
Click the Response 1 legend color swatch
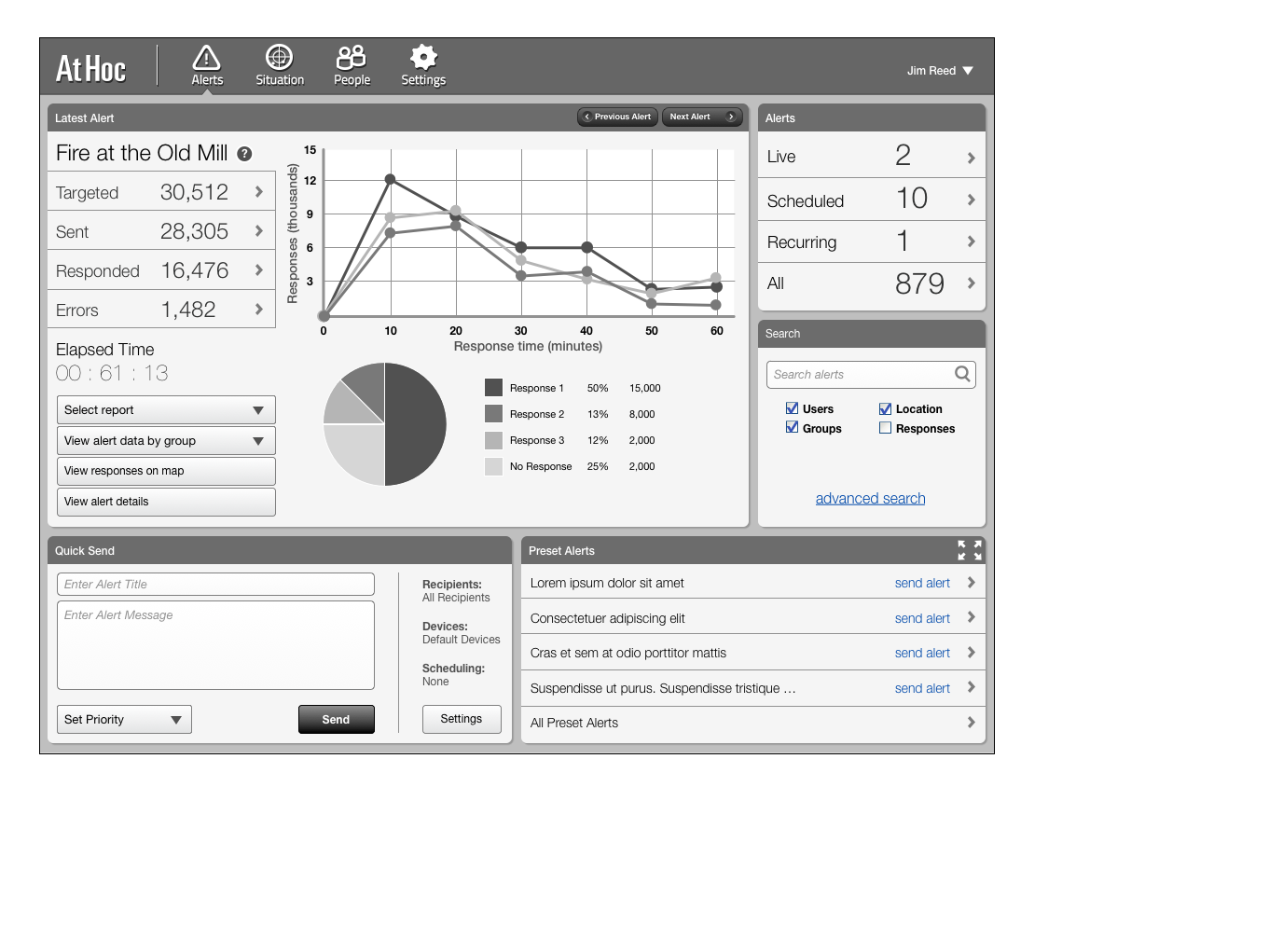pyautogui.click(x=493, y=388)
